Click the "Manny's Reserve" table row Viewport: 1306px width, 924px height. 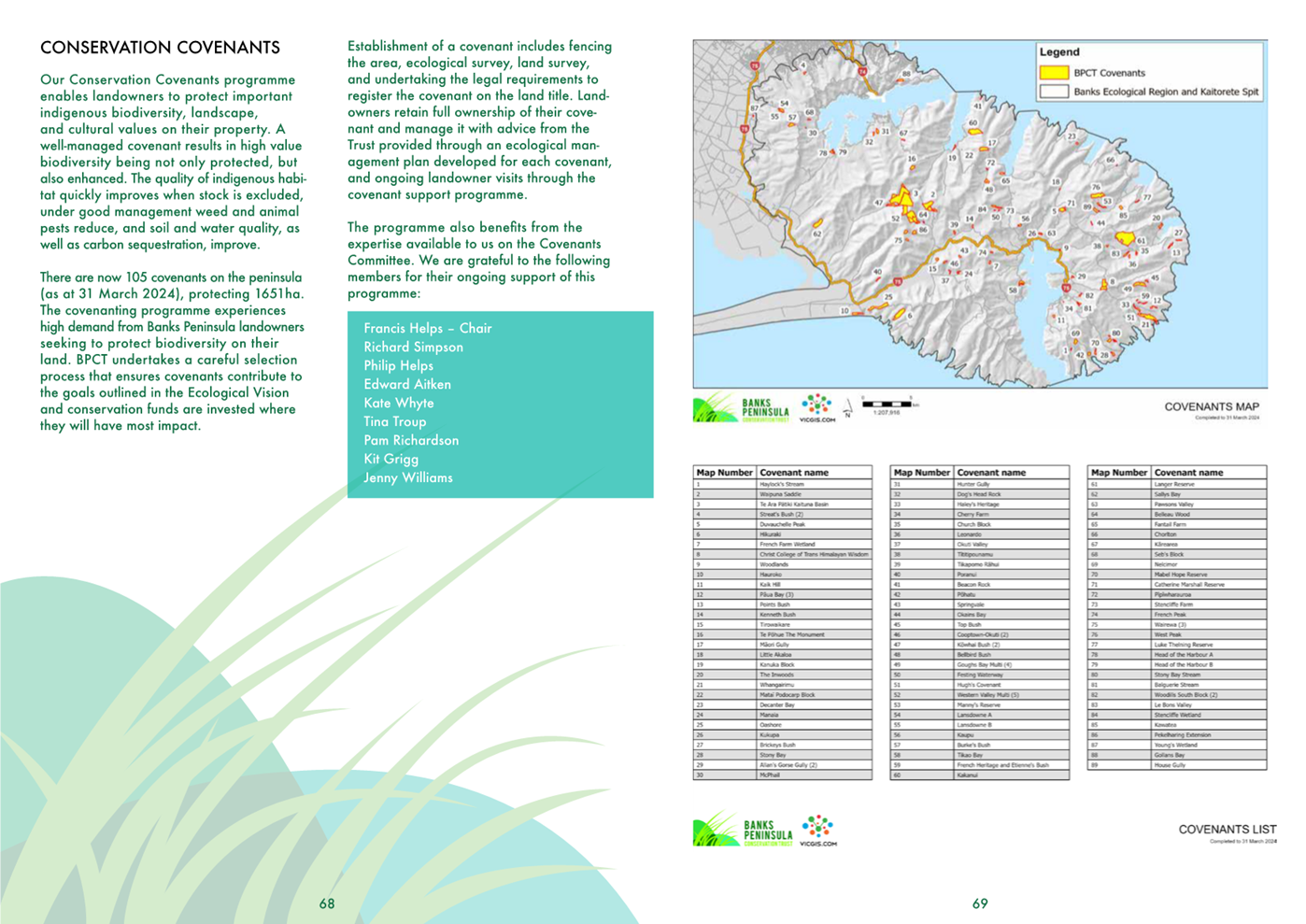coord(980,704)
